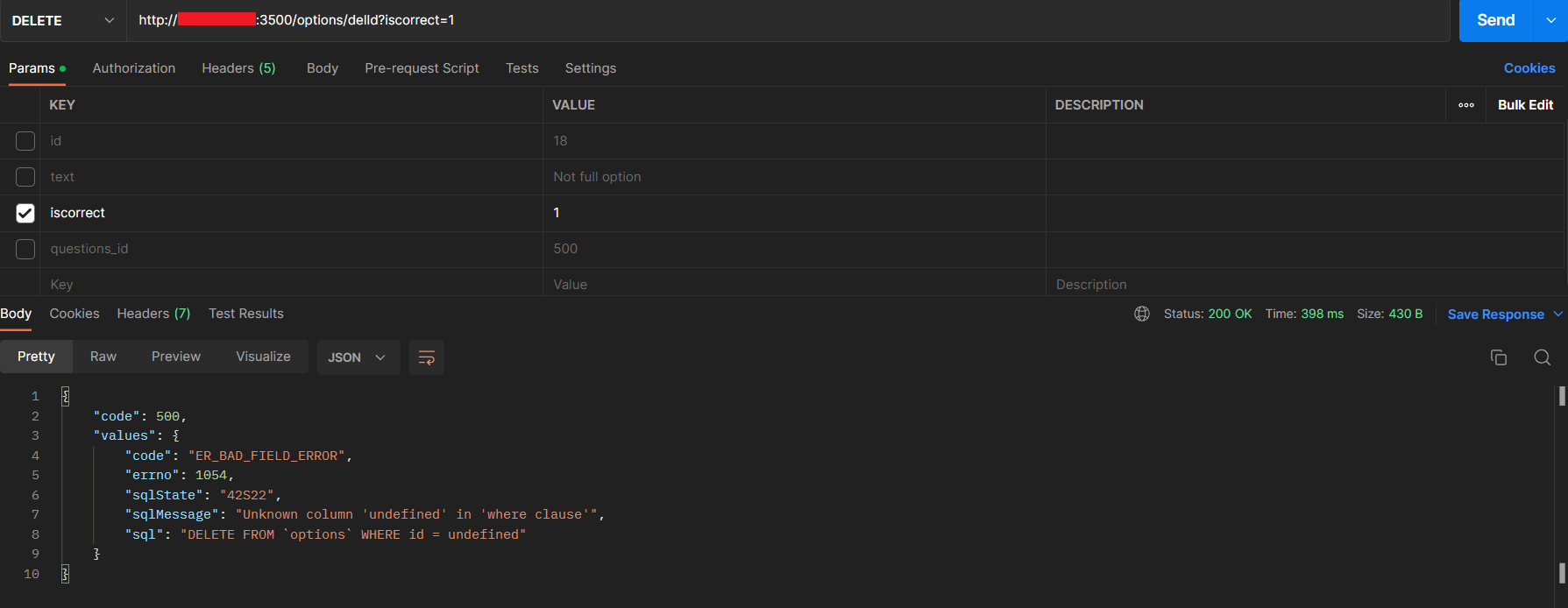Screen dimensions: 1568x608
Task: Open the response Cookies tab
Action: 74,314
